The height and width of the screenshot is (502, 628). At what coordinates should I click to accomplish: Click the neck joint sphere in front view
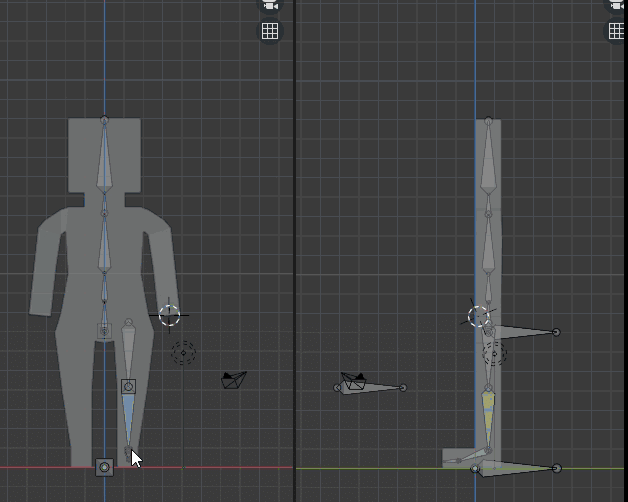pyautogui.click(x=105, y=214)
